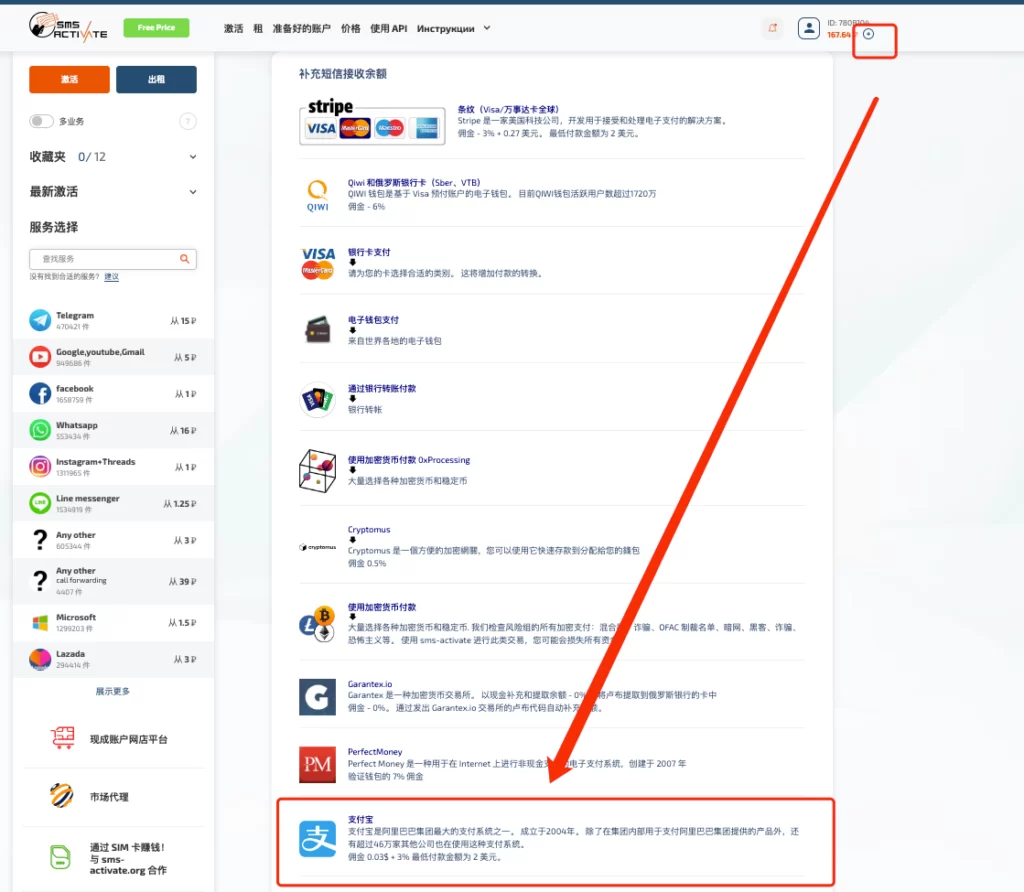The height and width of the screenshot is (892, 1024).
Task: Open the 使用 API menu item
Action: click(389, 28)
